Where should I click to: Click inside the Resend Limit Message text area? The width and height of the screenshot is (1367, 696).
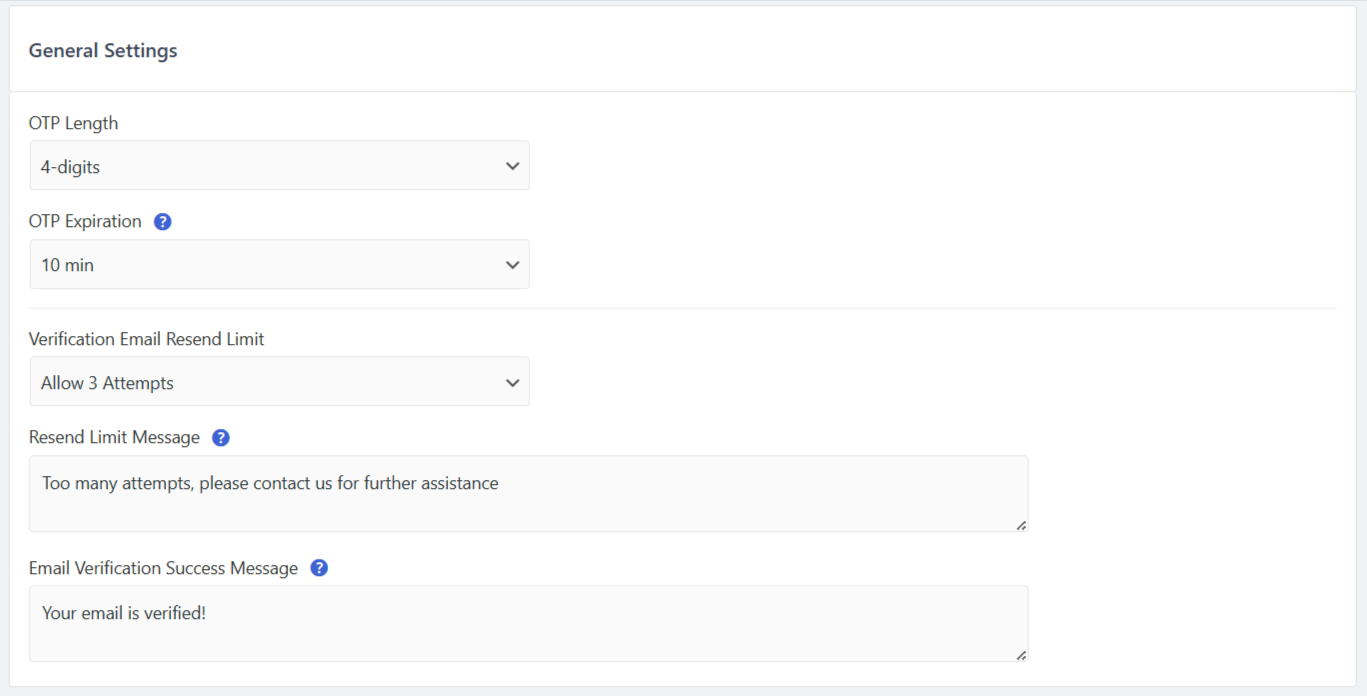528,493
